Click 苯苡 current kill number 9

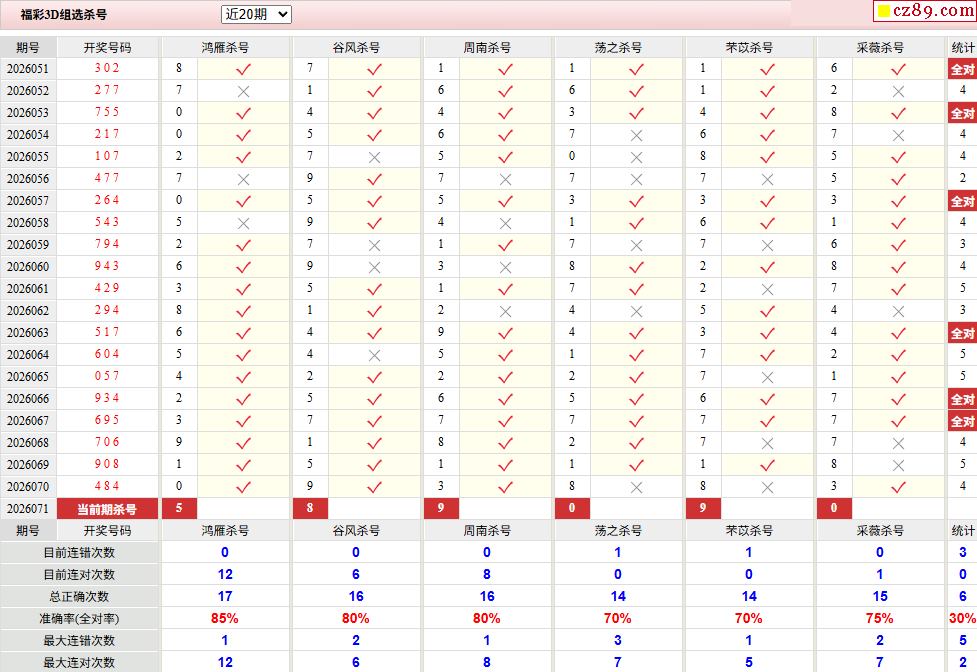(x=703, y=508)
